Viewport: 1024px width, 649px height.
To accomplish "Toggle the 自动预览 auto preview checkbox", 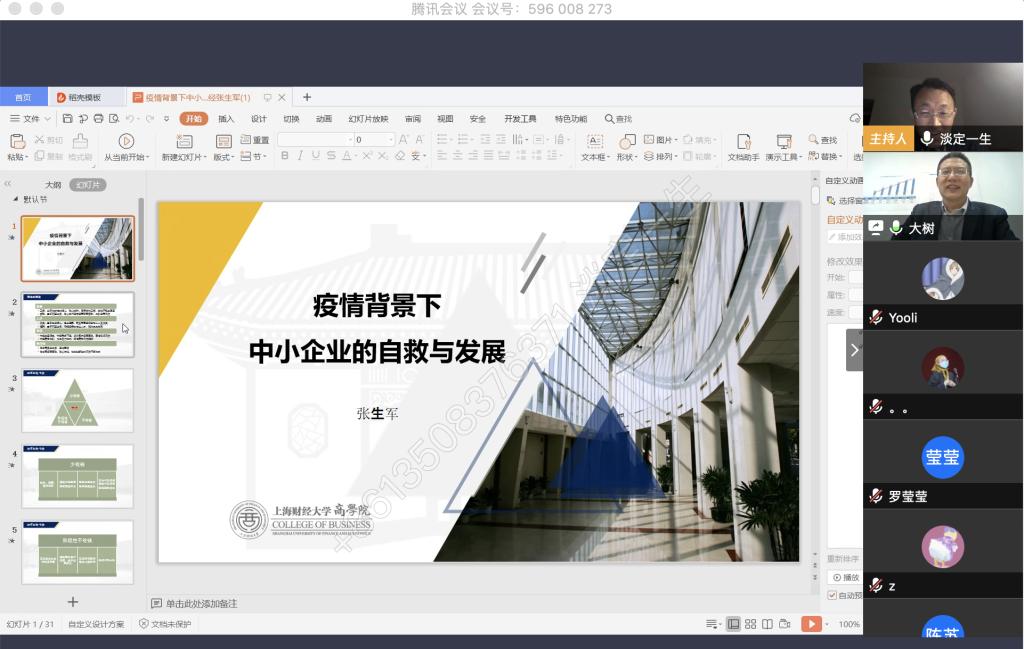I will click(x=832, y=595).
